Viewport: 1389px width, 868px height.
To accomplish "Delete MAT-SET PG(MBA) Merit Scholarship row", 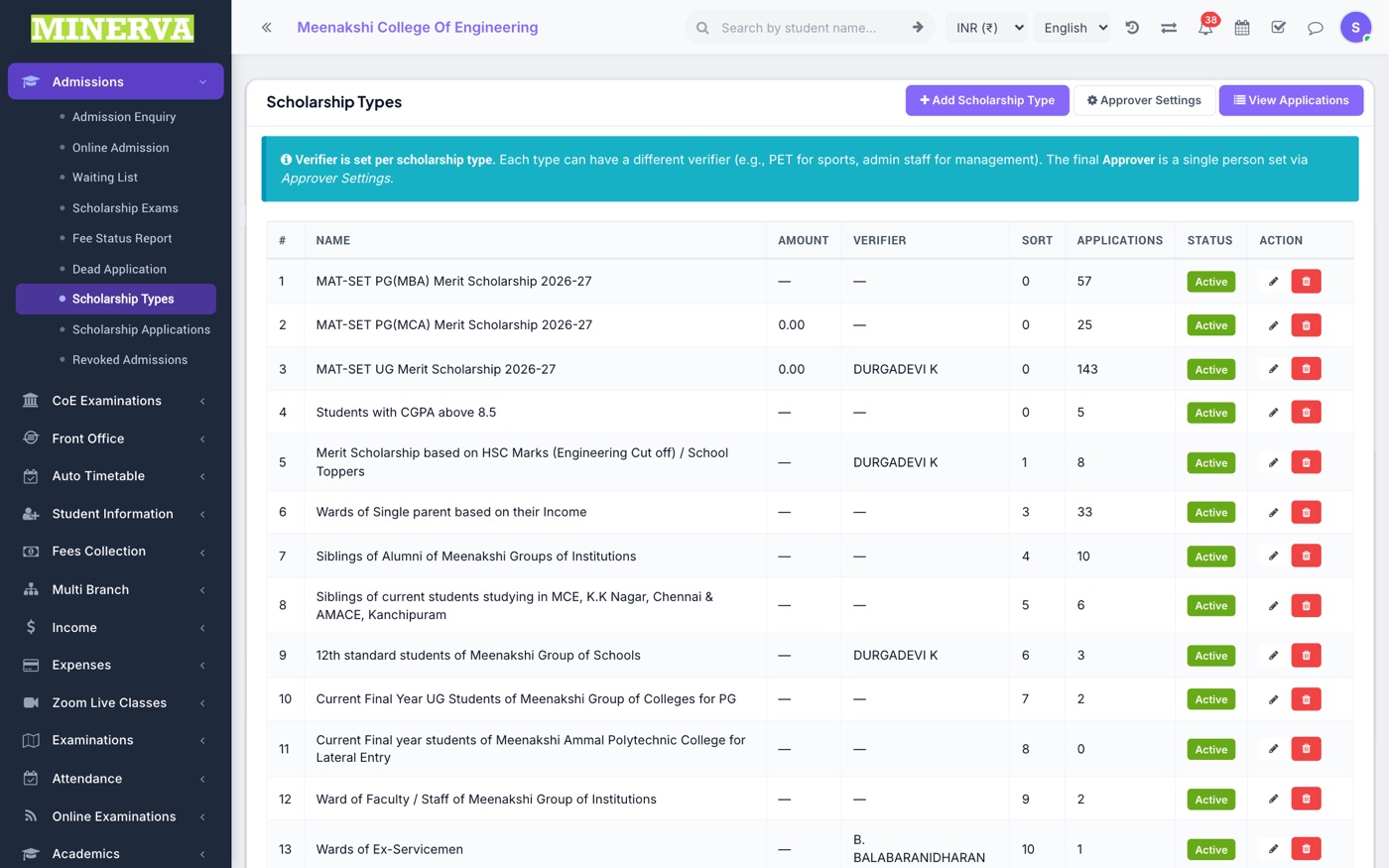I will pos(1306,282).
